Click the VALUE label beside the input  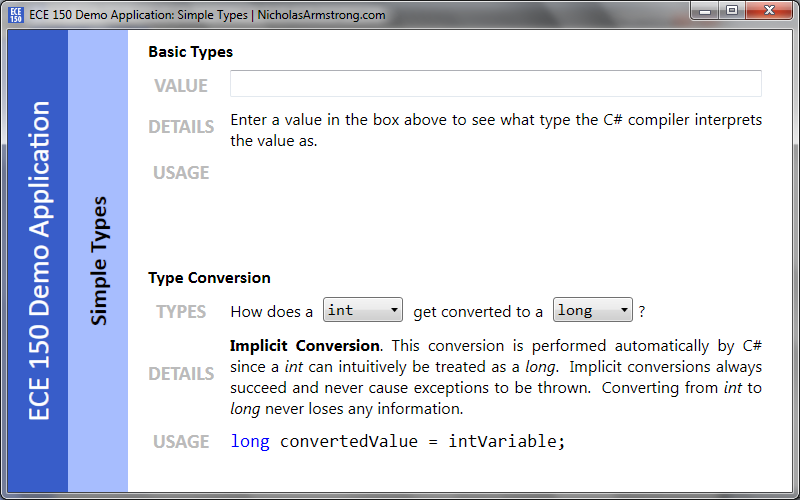tap(181, 85)
